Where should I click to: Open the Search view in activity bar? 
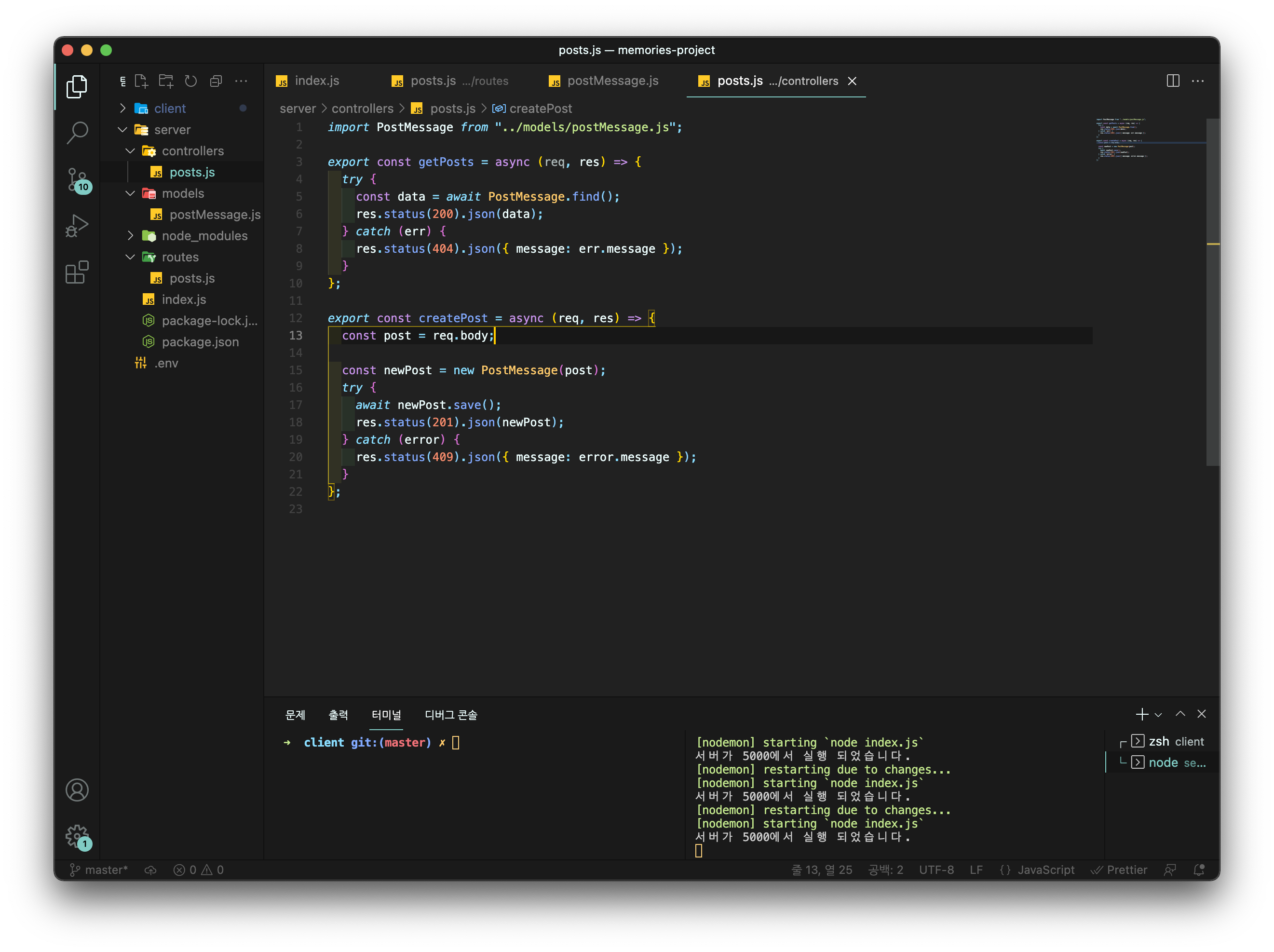pos(77,133)
